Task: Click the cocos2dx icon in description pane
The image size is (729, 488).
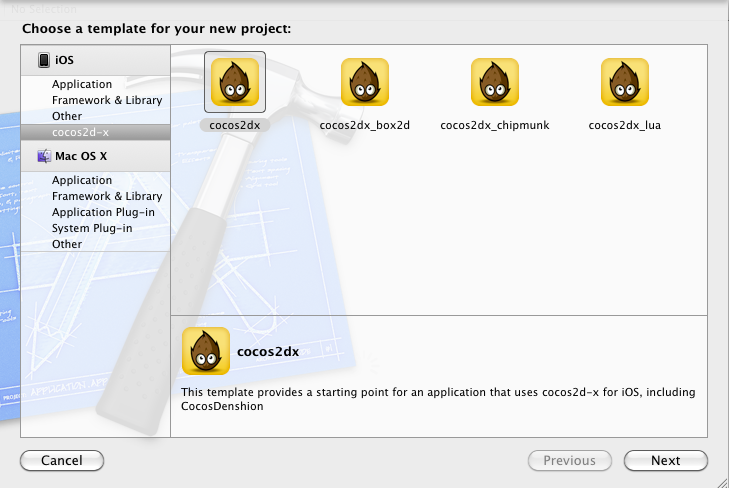Action: click(206, 351)
